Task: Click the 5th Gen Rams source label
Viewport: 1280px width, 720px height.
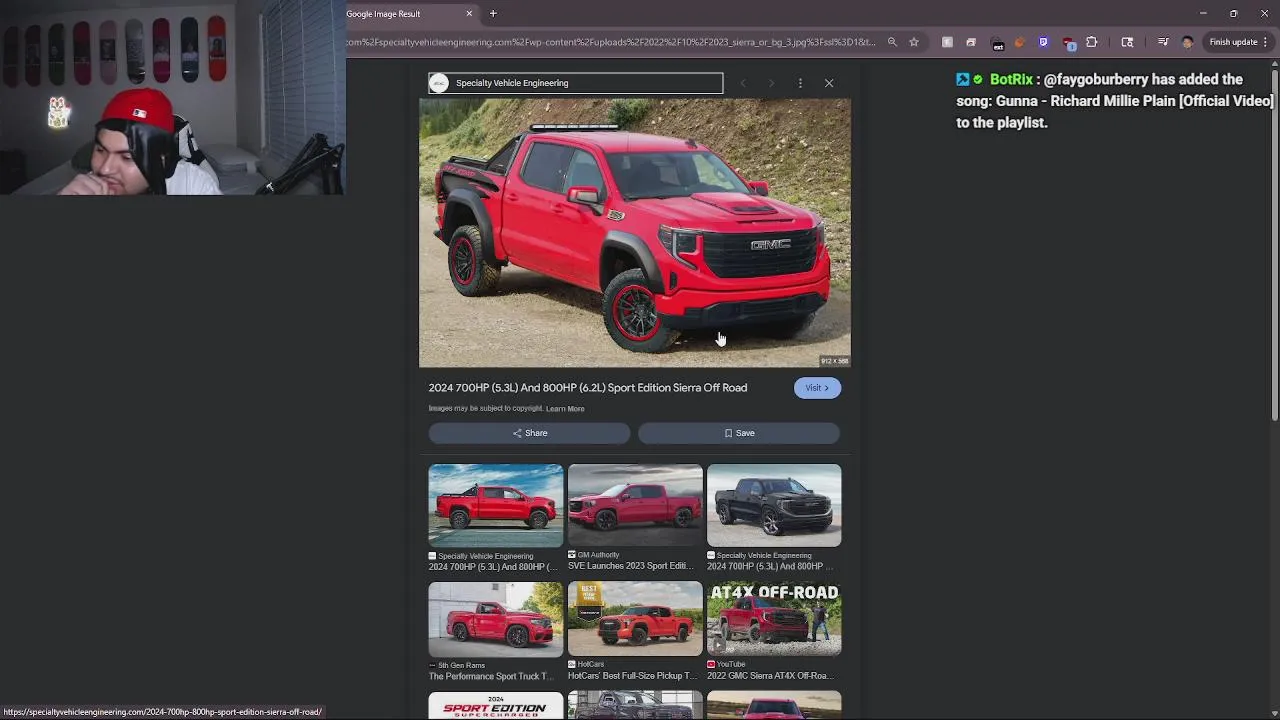Action: coord(461,665)
